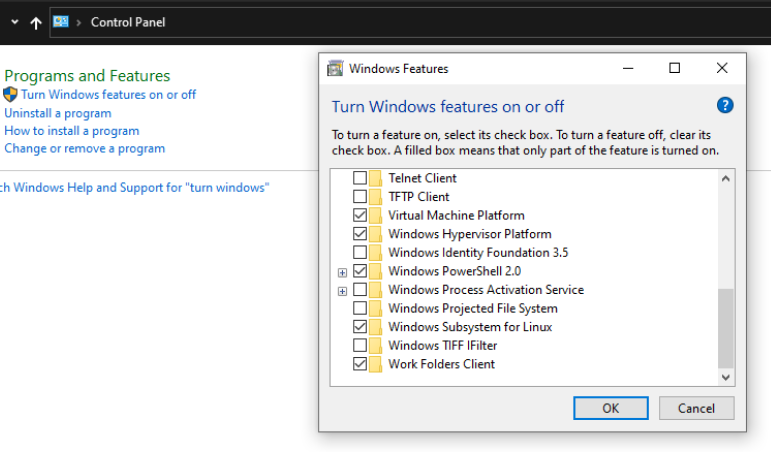Expand the Windows PowerShell 2.0 tree node
Screen dimensions: 771x454
(342, 272)
